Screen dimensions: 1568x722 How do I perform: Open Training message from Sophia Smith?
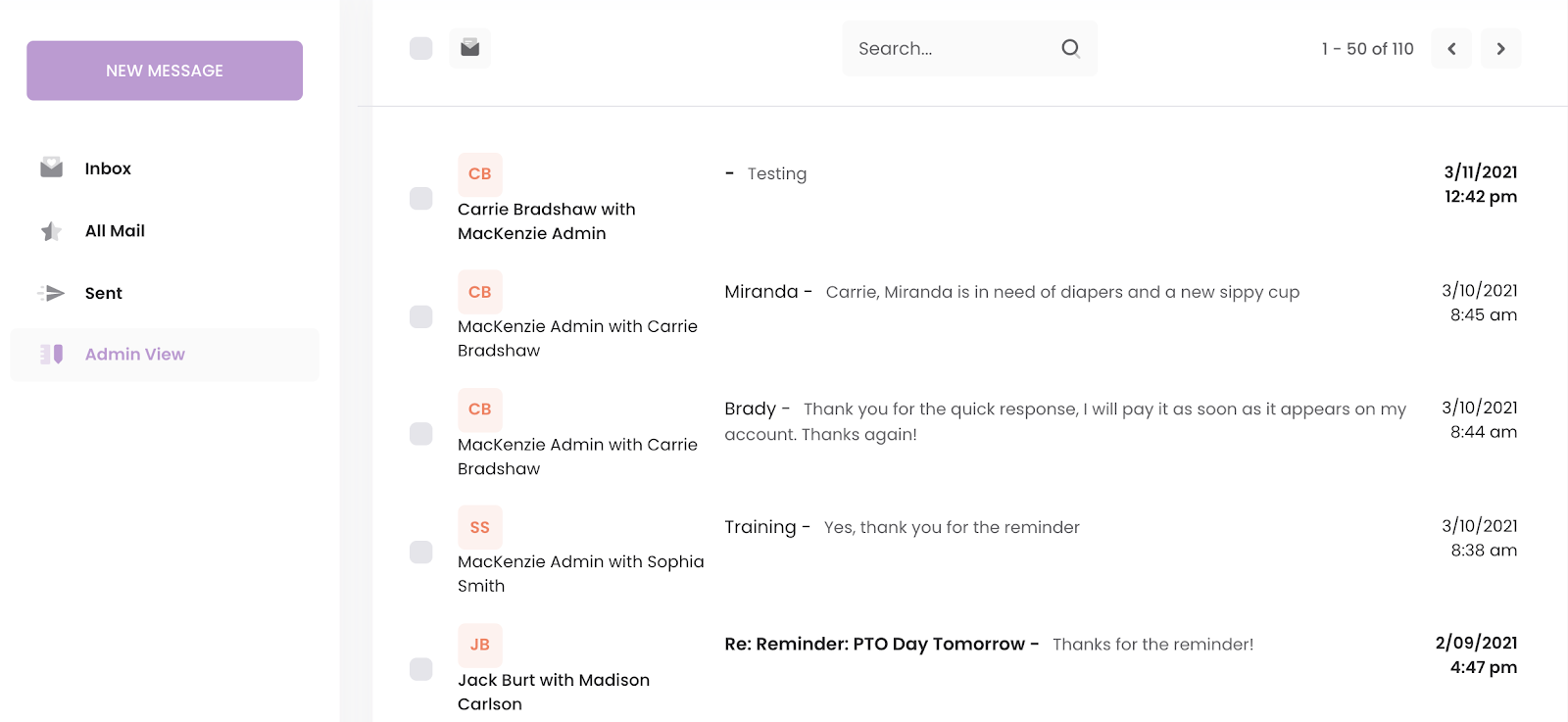pos(902,527)
